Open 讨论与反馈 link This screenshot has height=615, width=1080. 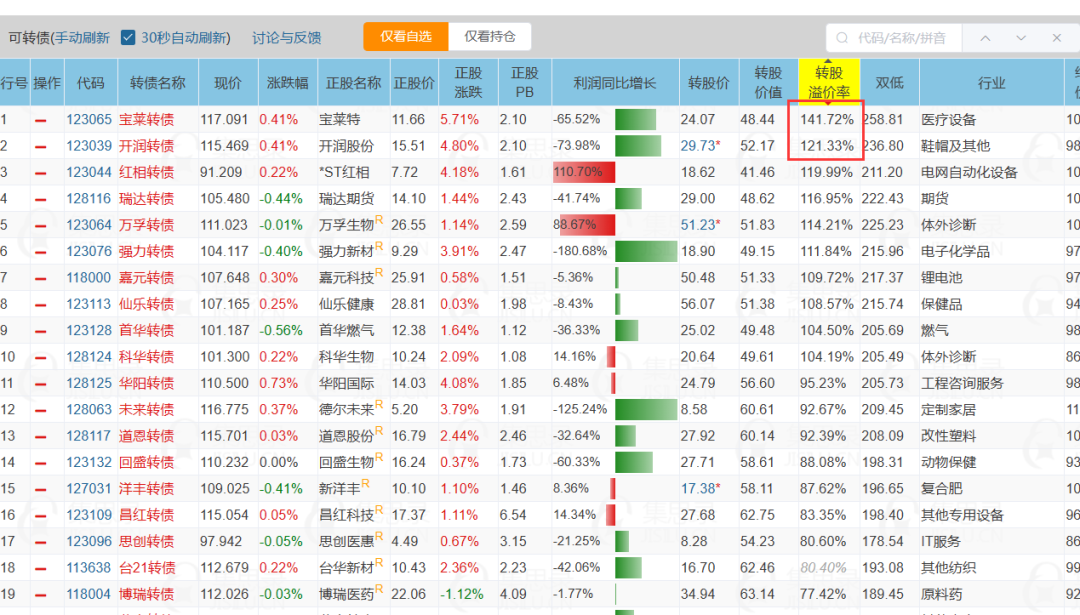tap(287, 38)
